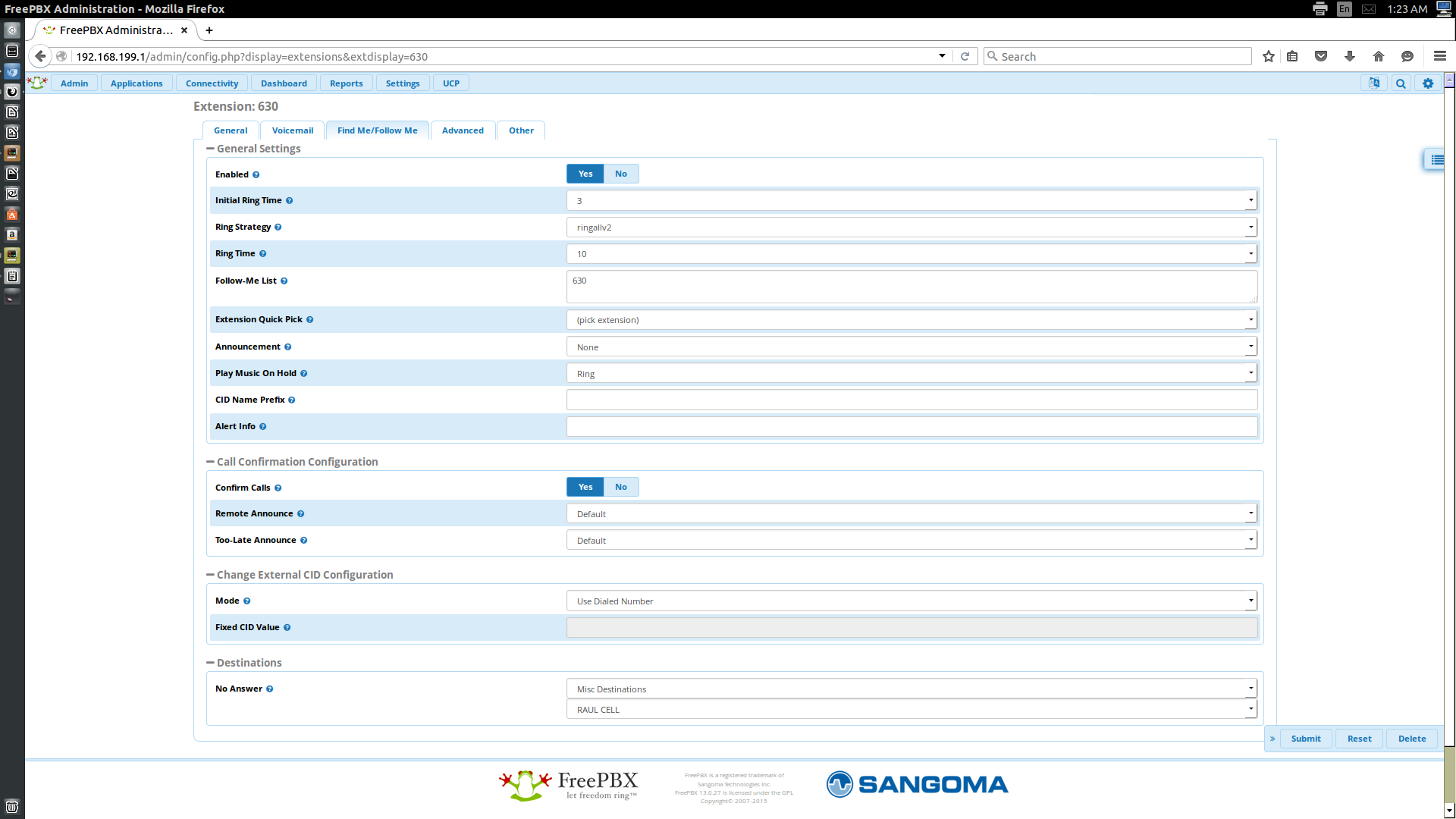This screenshot has height=819, width=1456.
Task: Save to Pocket with the Pocket icon
Action: pyautogui.click(x=1320, y=56)
